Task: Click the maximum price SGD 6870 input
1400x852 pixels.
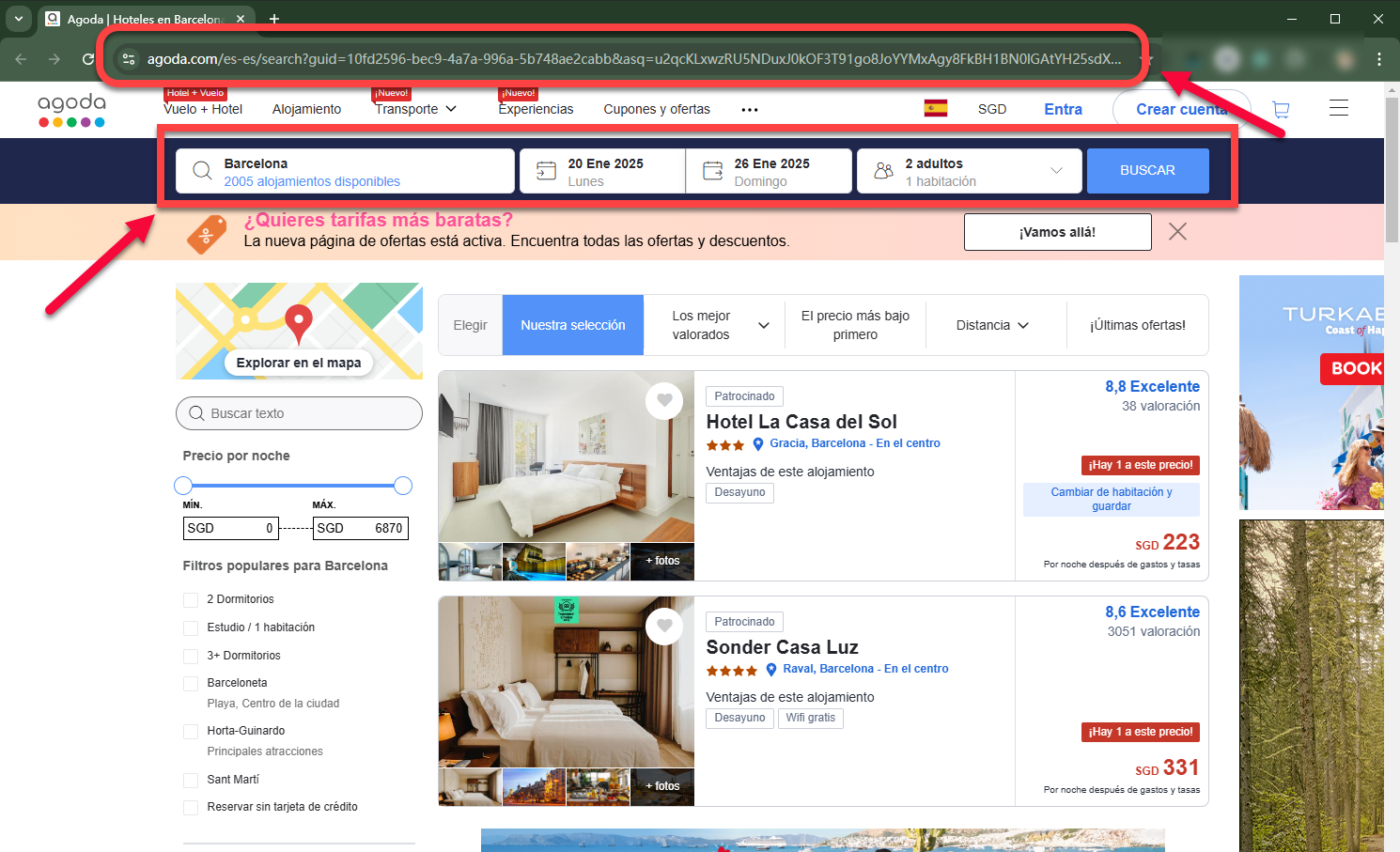Action: coord(360,528)
